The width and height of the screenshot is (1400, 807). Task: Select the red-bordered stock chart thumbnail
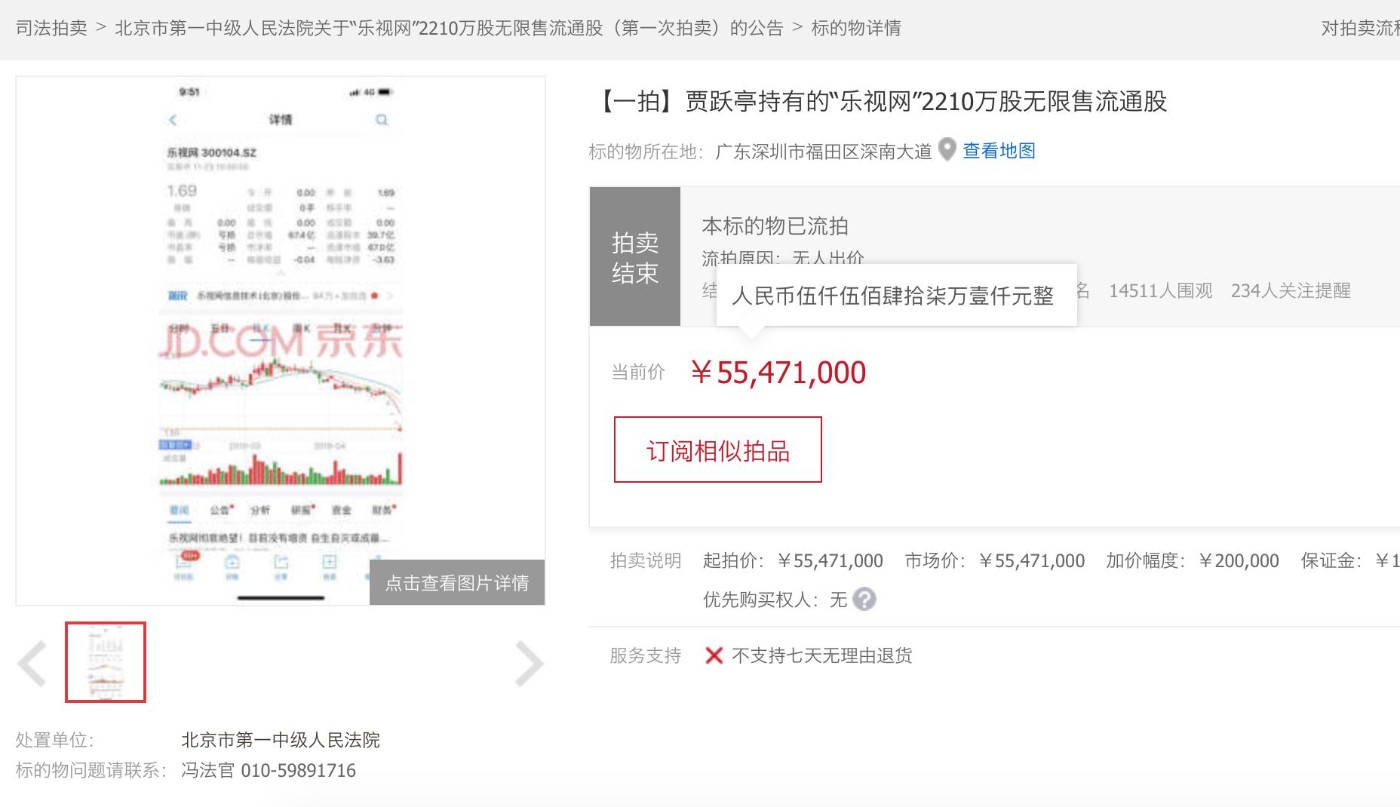click(106, 662)
